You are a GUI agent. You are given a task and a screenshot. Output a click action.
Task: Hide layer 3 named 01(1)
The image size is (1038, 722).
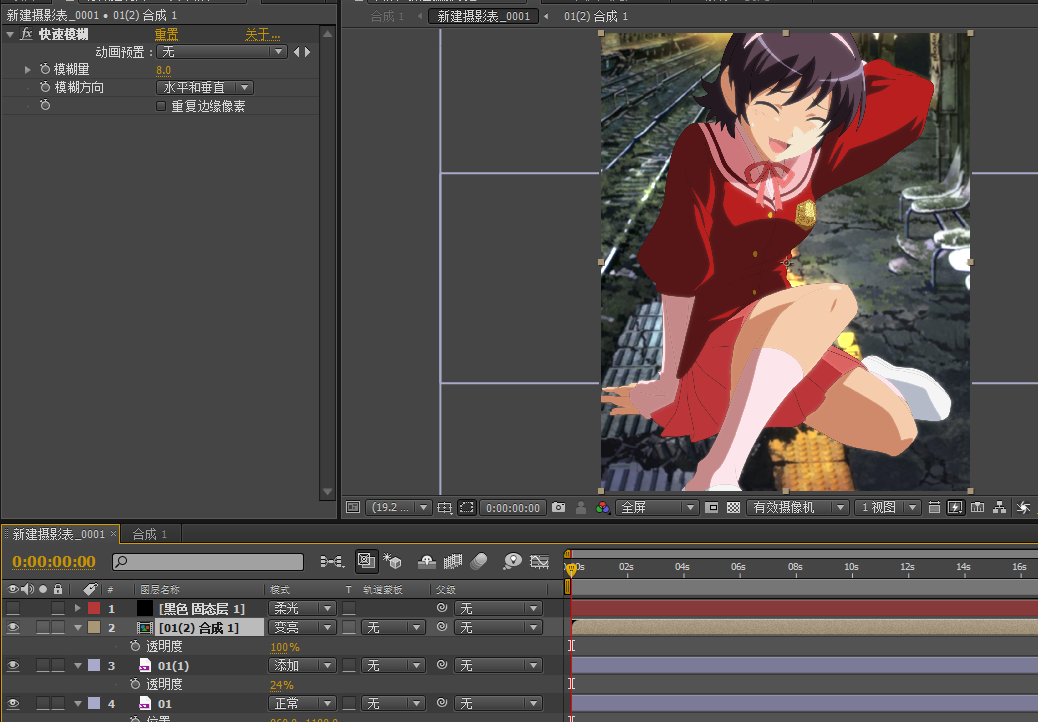coord(13,665)
